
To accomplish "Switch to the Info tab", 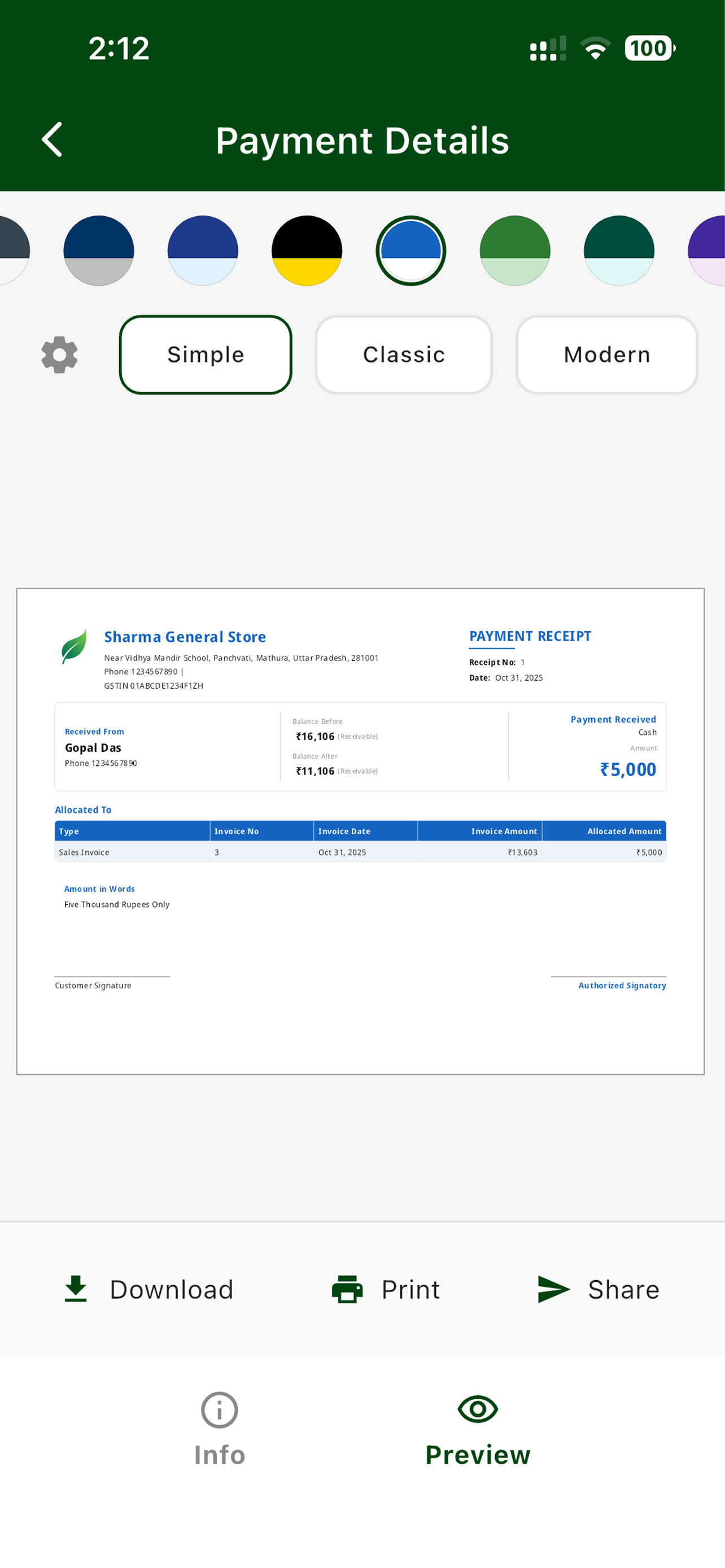I will (x=220, y=1429).
